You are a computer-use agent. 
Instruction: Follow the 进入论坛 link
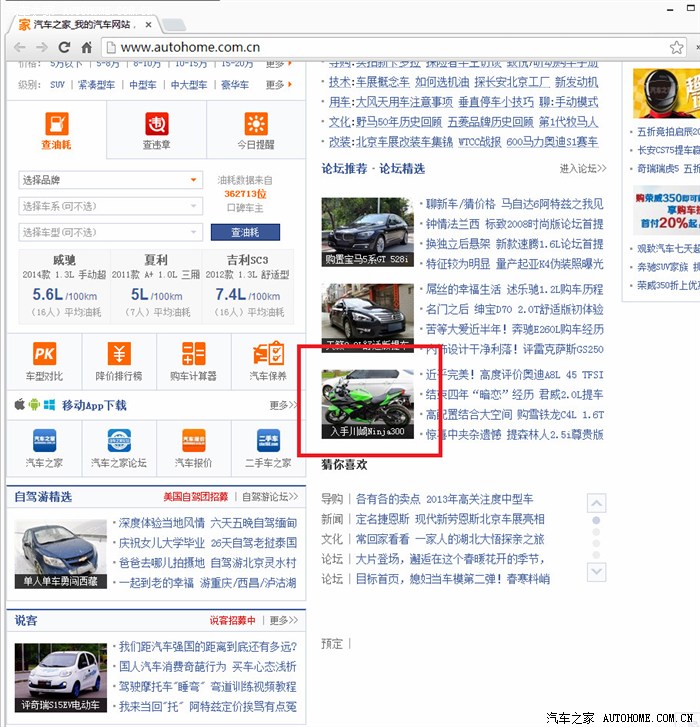[x=582, y=169]
